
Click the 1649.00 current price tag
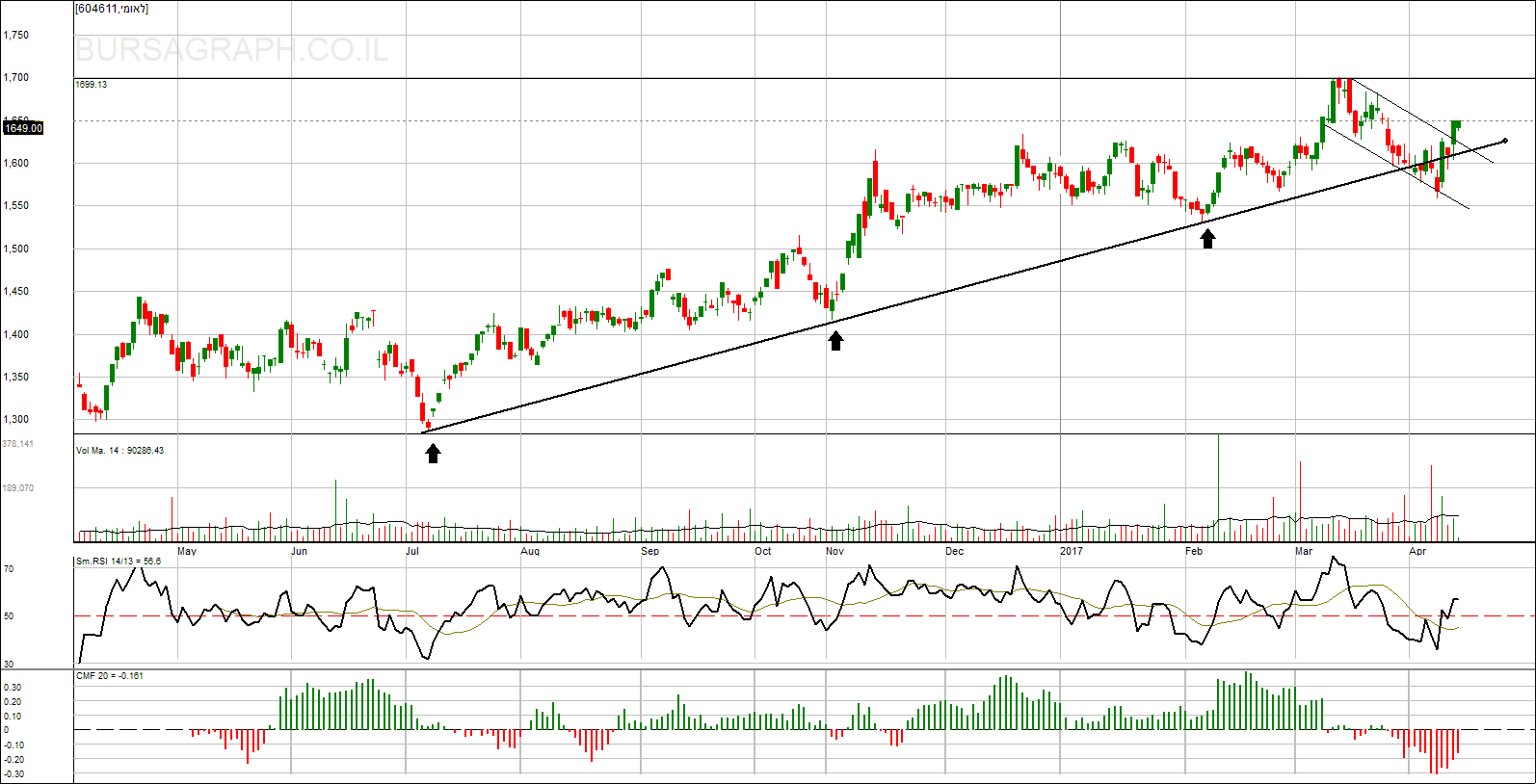[x=23, y=128]
